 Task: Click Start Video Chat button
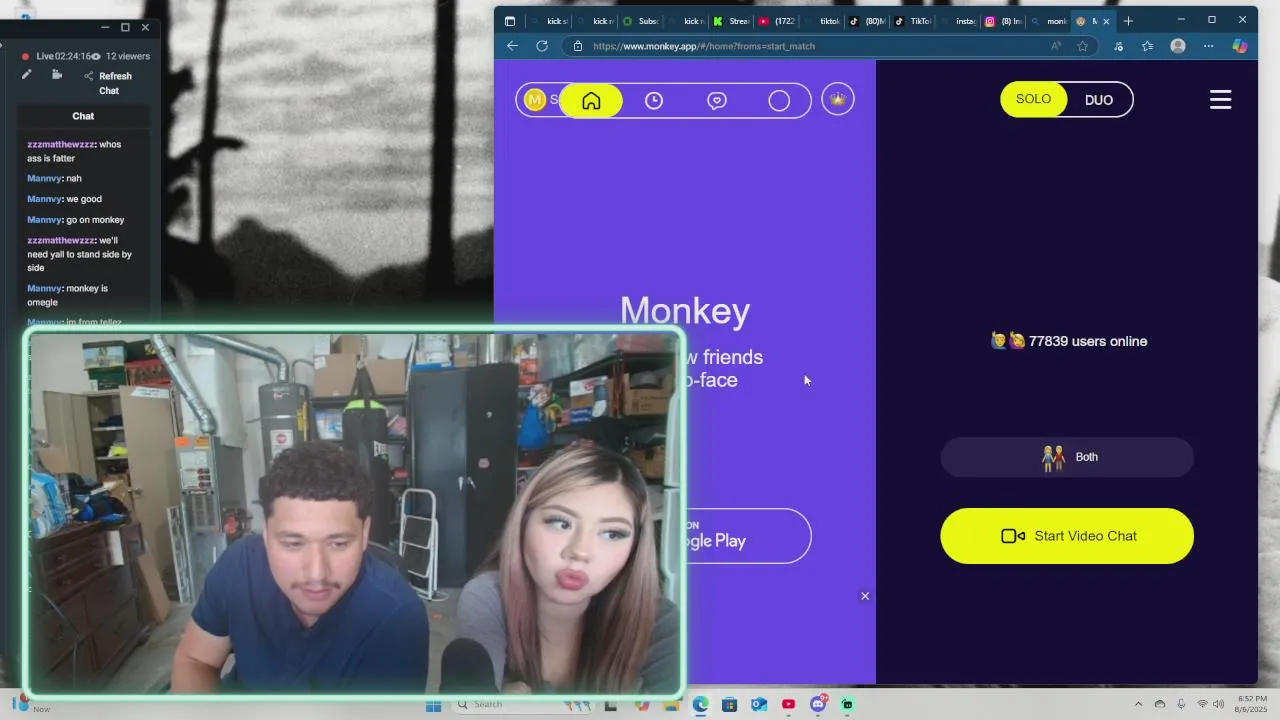pyautogui.click(x=1067, y=536)
